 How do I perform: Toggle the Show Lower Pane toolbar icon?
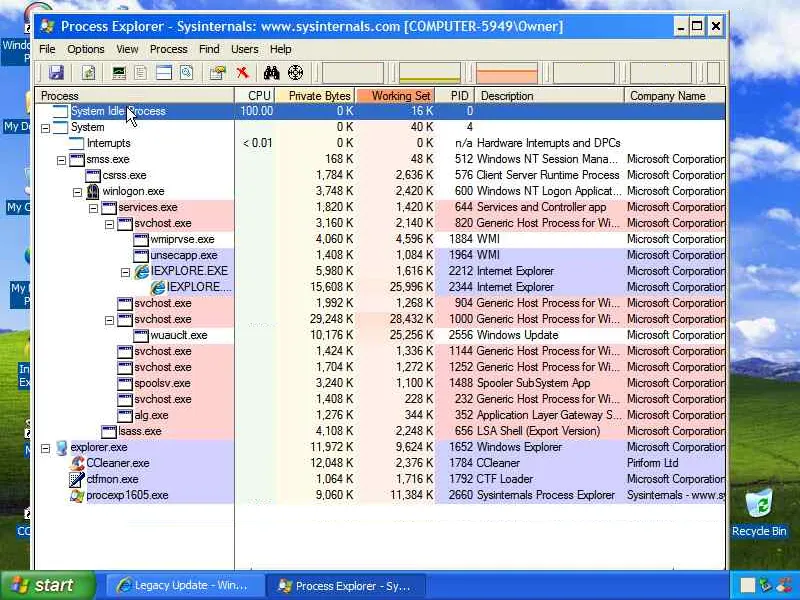pyautogui.click(x=164, y=73)
